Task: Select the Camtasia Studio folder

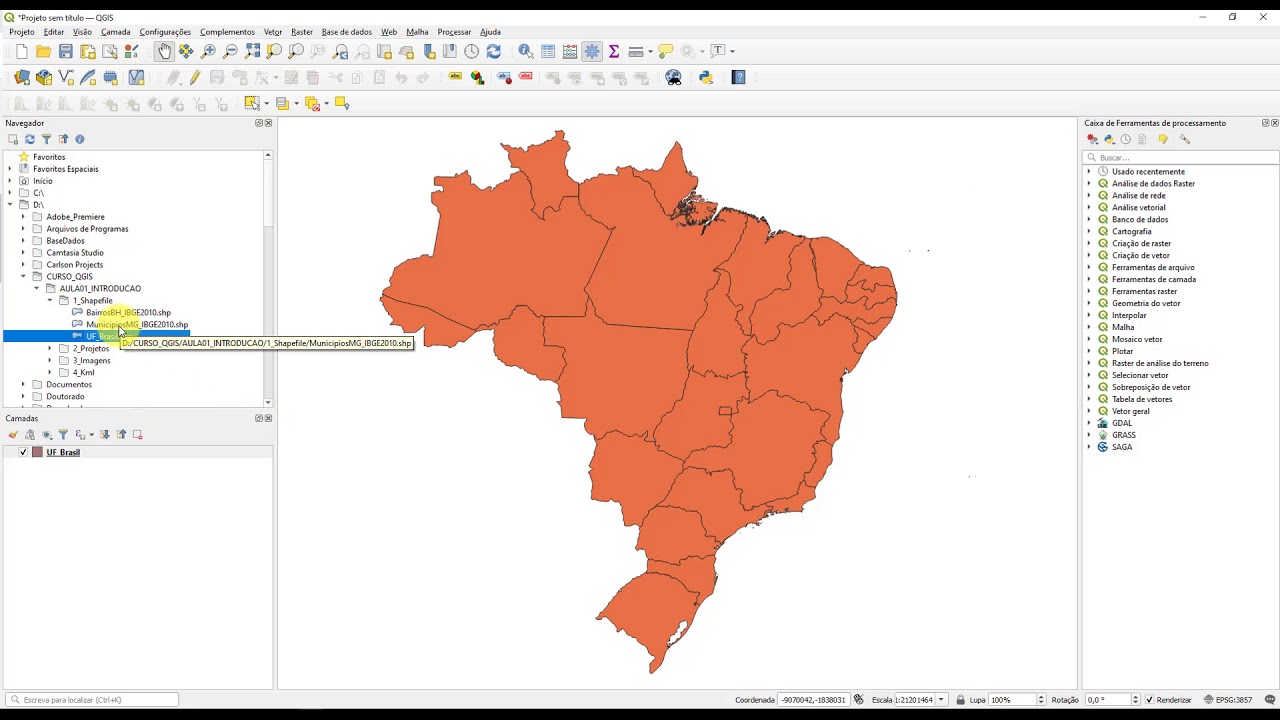Action: 75,253
